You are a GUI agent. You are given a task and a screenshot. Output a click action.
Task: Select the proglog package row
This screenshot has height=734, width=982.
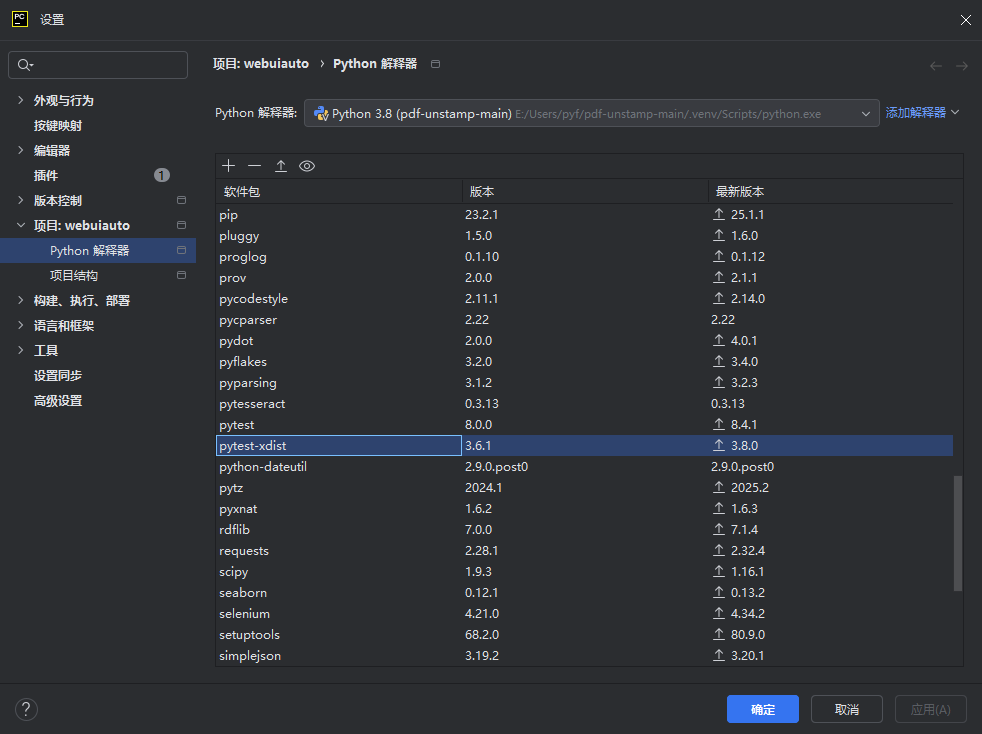point(584,257)
